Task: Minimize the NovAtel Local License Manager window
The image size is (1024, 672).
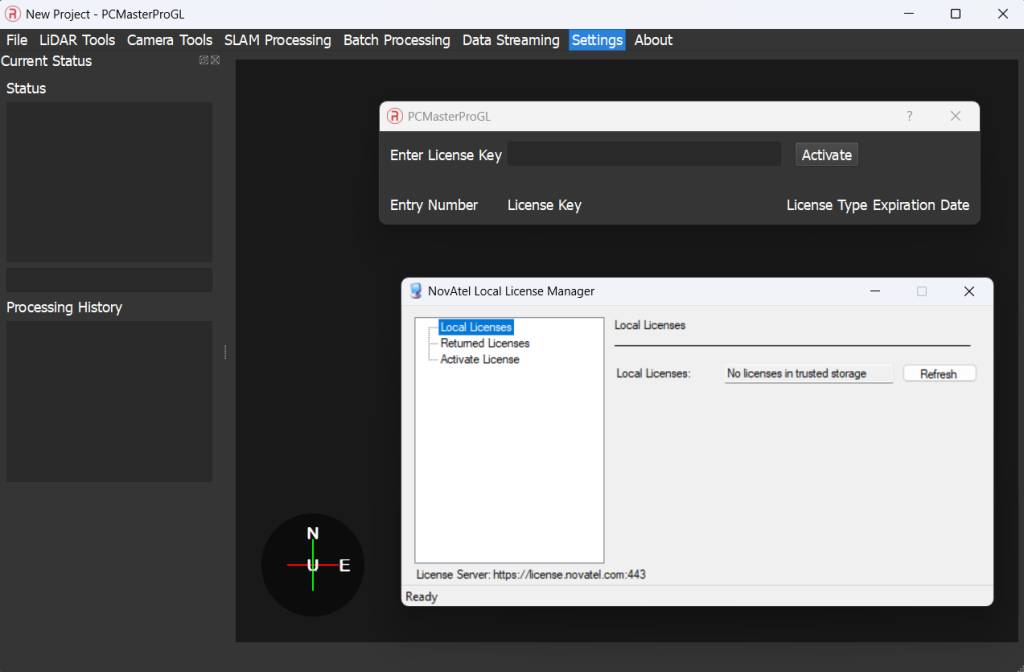Action: point(875,291)
